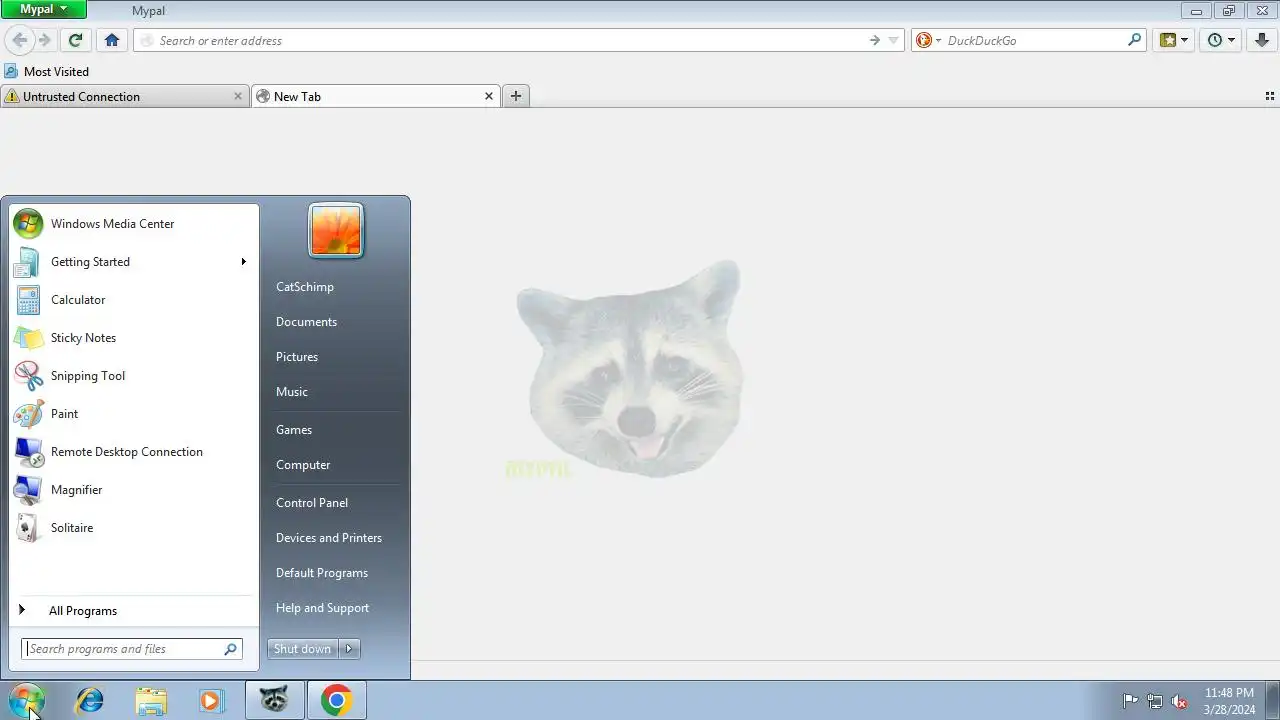
Task: Click the search magnifier in DuckDuckGo box
Action: 1134,40
